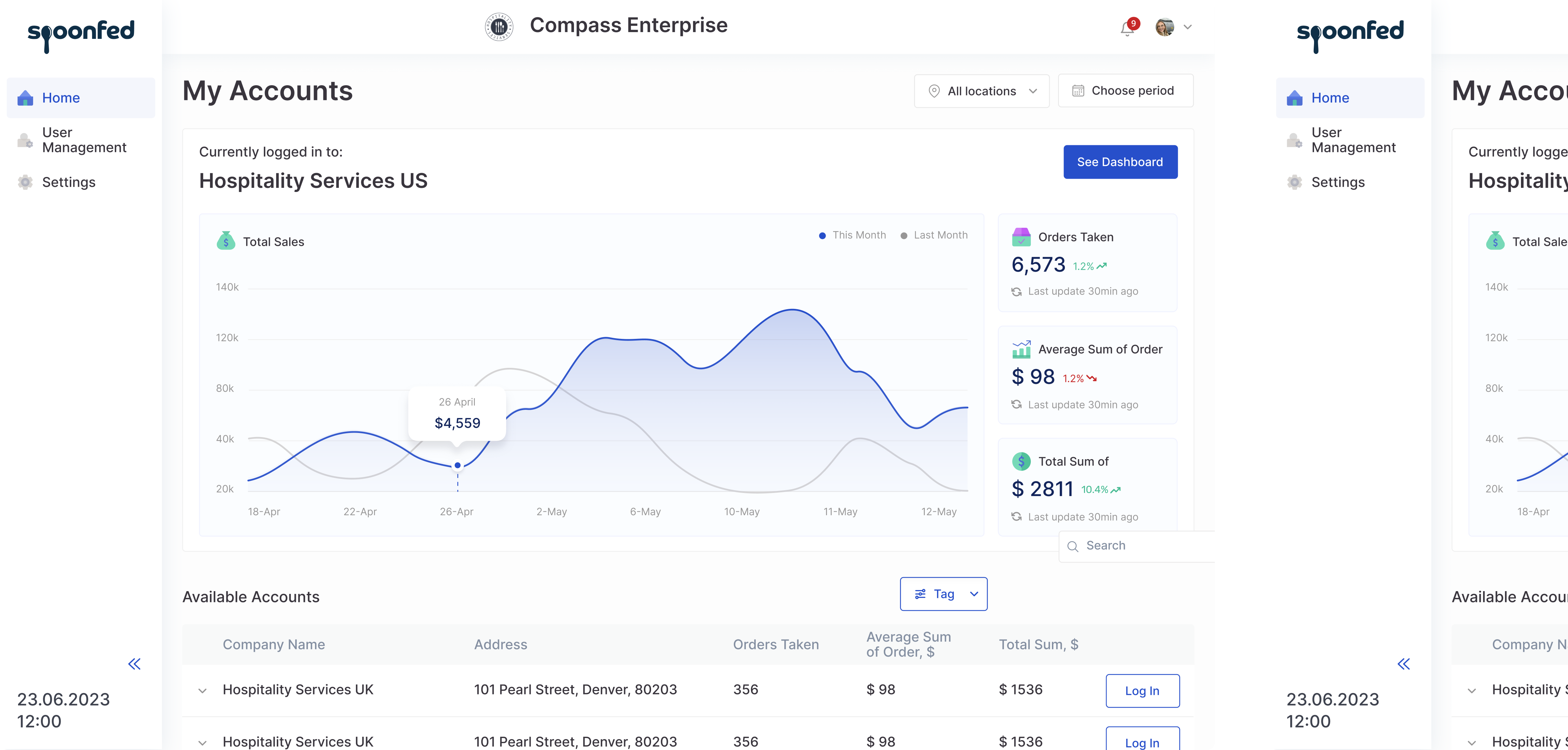
Task: Open Settings from the sidebar
Action: click(68, 182)
